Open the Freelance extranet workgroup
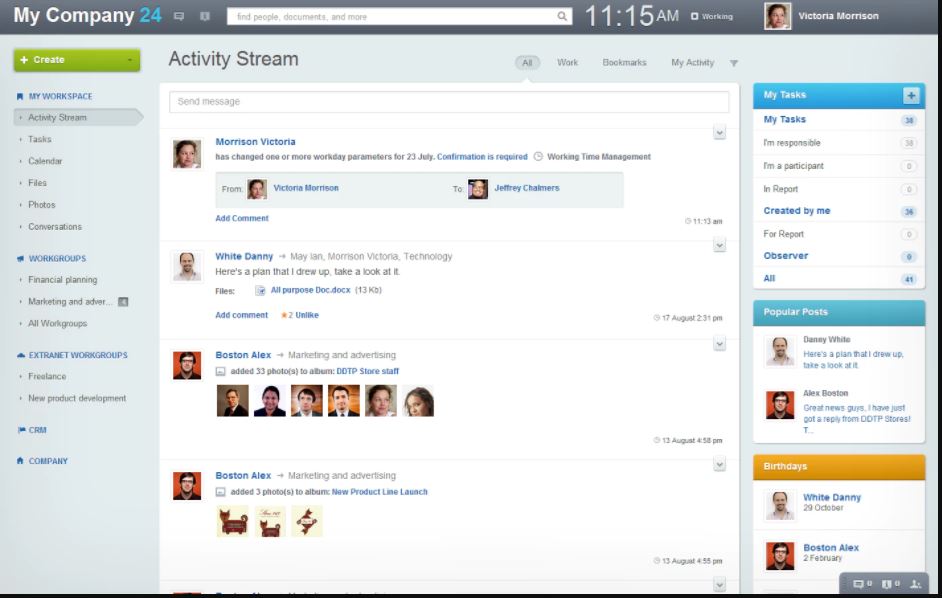Viewport: 942px width, 598px height. (47, 377)
